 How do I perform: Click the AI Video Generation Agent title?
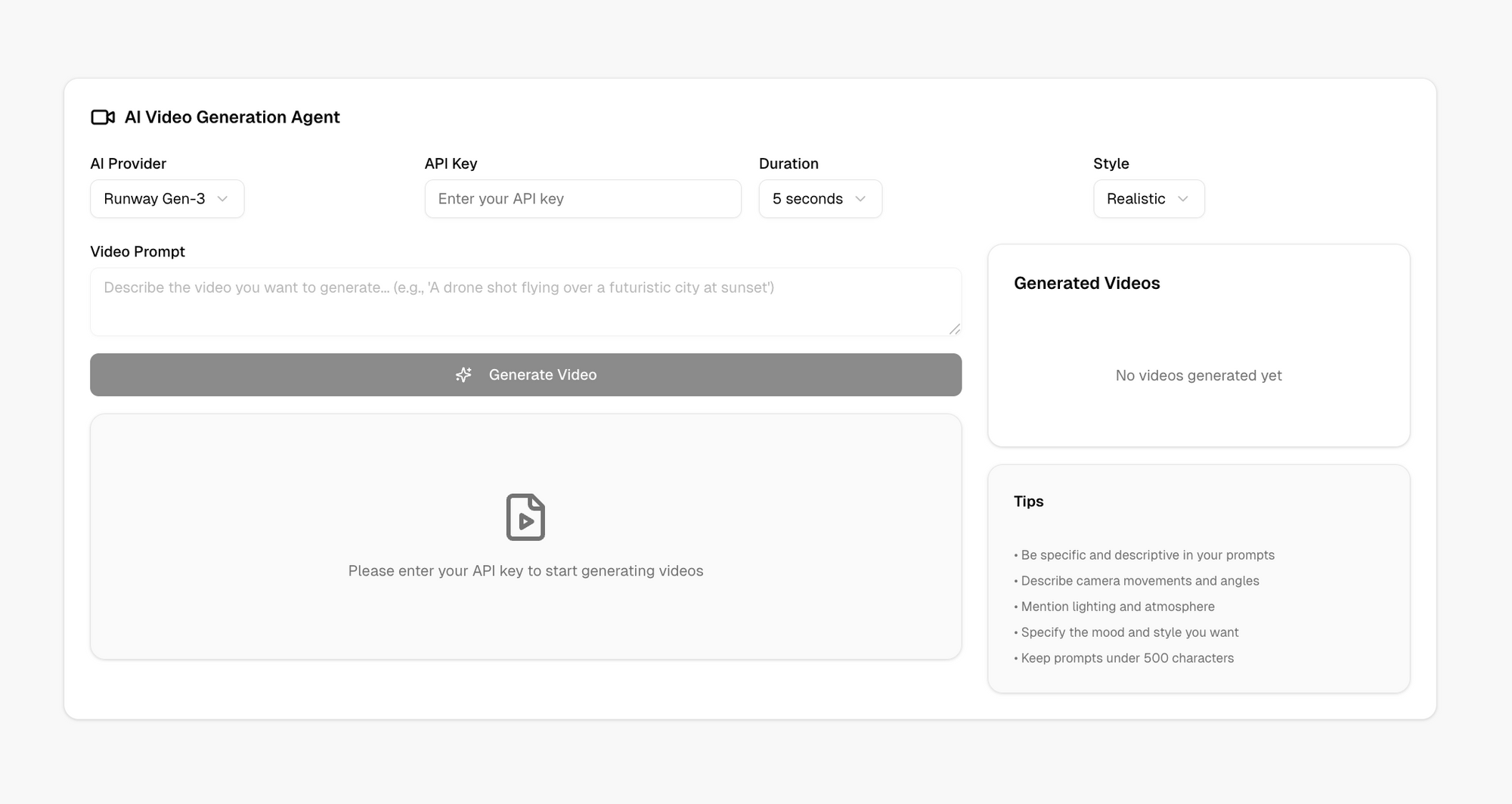(232, 117)
